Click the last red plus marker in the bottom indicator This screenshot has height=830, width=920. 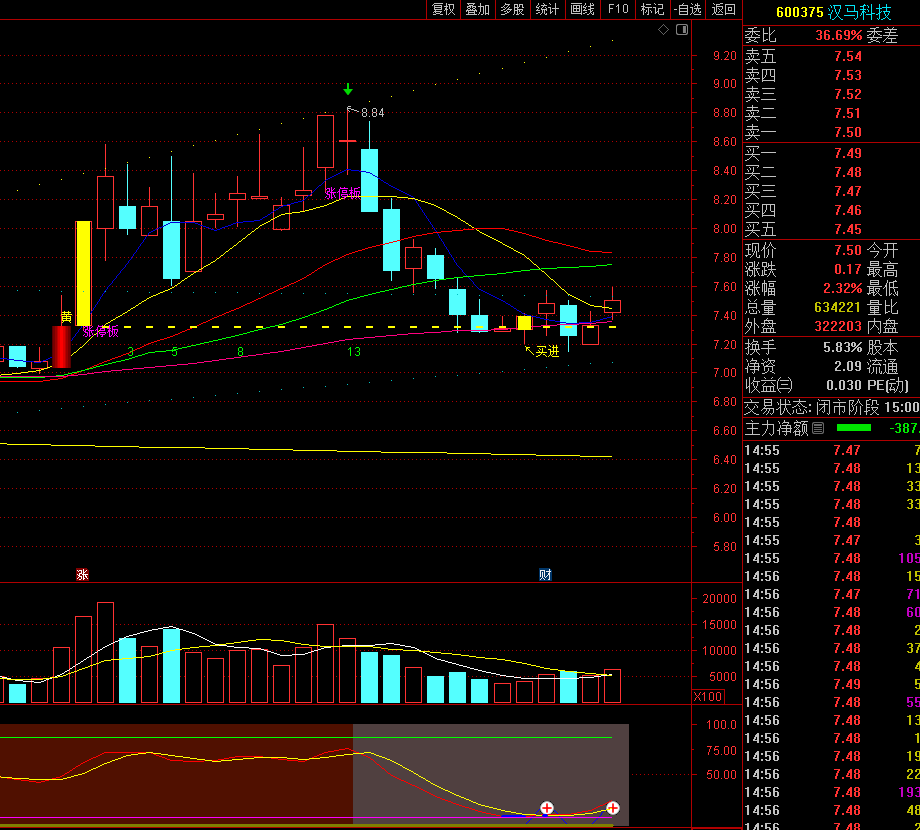coord(612,808)
